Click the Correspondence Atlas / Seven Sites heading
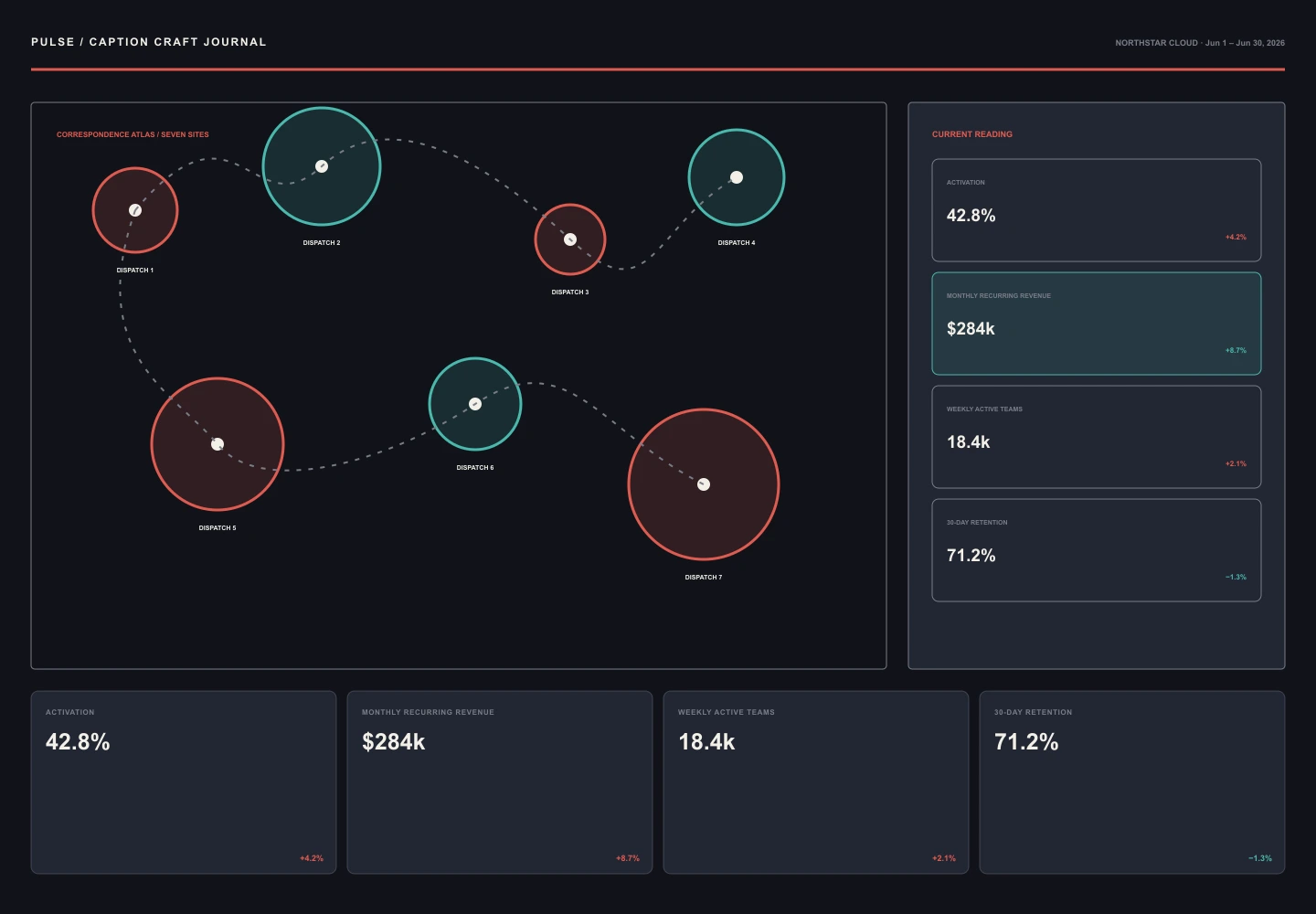 pos(133,134)
